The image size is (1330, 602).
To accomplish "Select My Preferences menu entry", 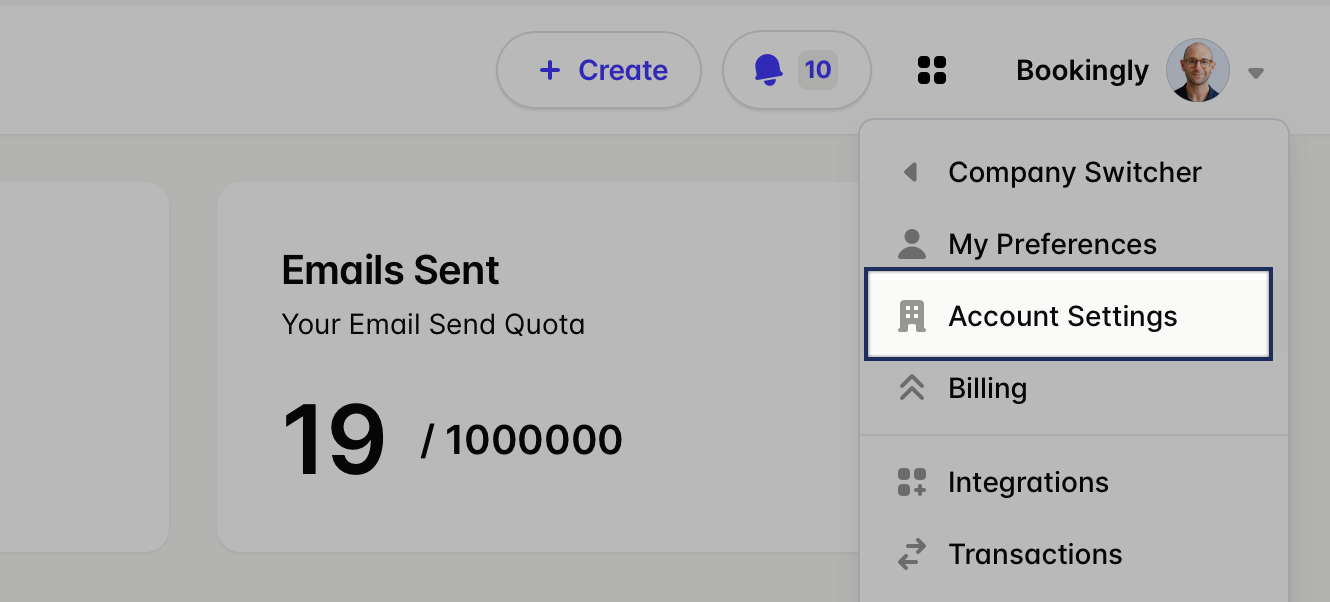I will [1052, 244].
